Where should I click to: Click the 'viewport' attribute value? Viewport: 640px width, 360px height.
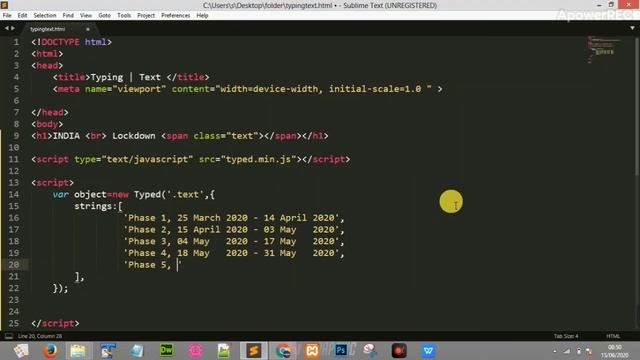tap(139, 89)
